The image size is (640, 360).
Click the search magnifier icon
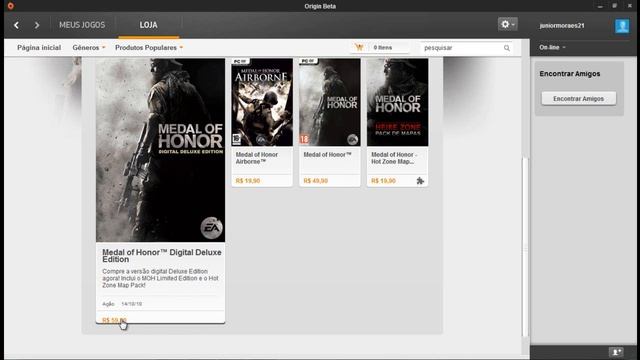(507, 48)
